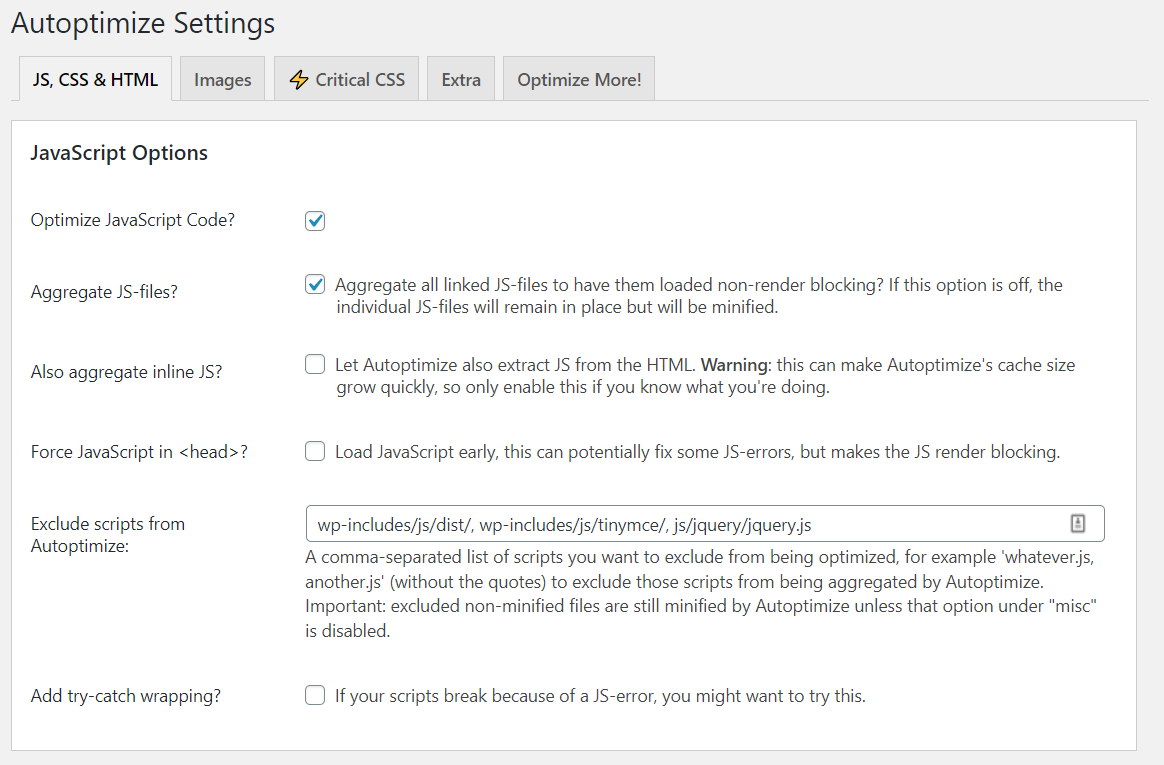Open the Optimize More! tab

[579, 80]
